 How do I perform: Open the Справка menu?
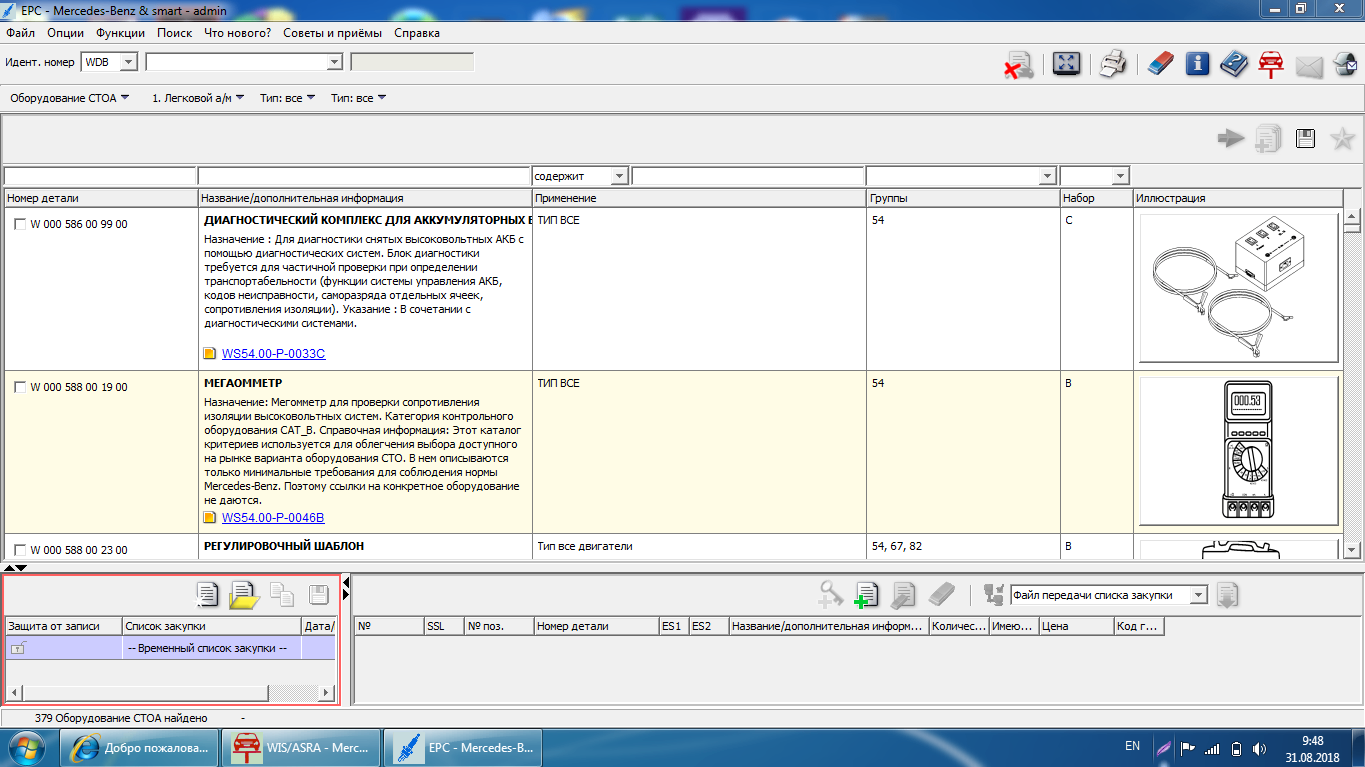pyautogui.click(x=417, y=33)
